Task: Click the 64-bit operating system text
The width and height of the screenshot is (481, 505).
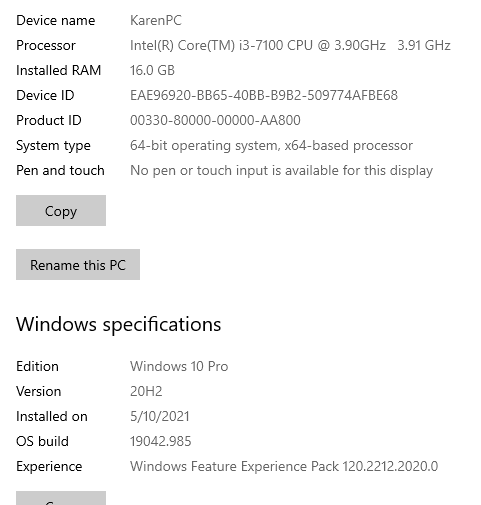Action: click(x=271, y=145)
